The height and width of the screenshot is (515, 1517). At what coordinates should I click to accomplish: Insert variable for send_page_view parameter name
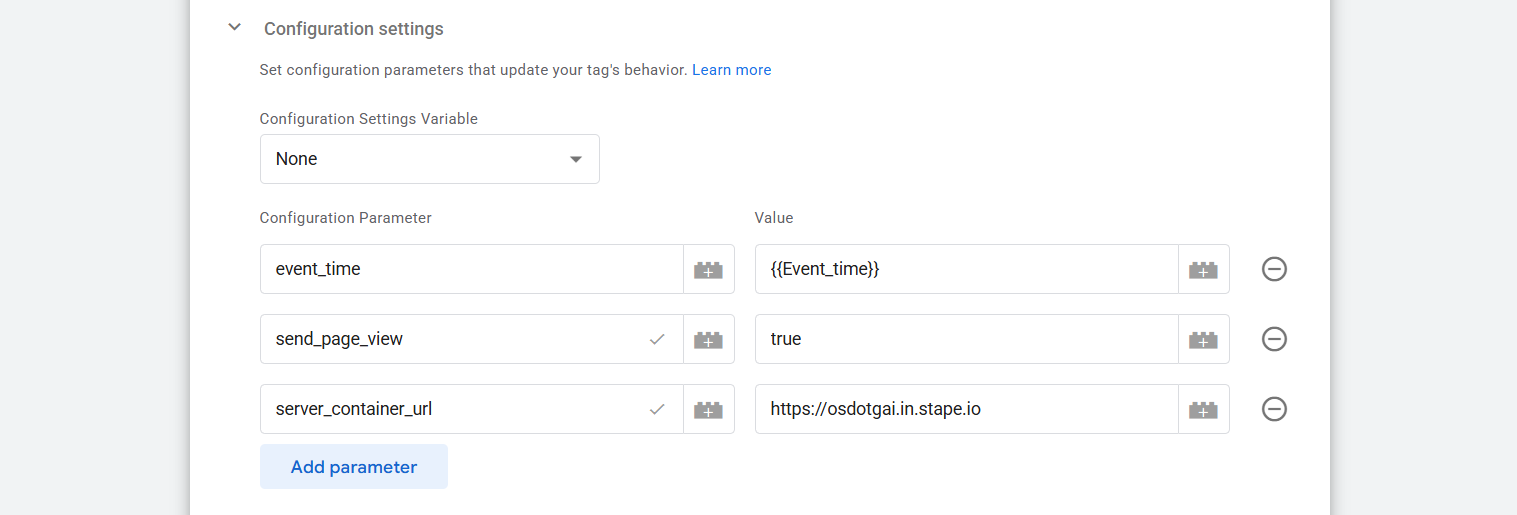(x=708, y=339)
